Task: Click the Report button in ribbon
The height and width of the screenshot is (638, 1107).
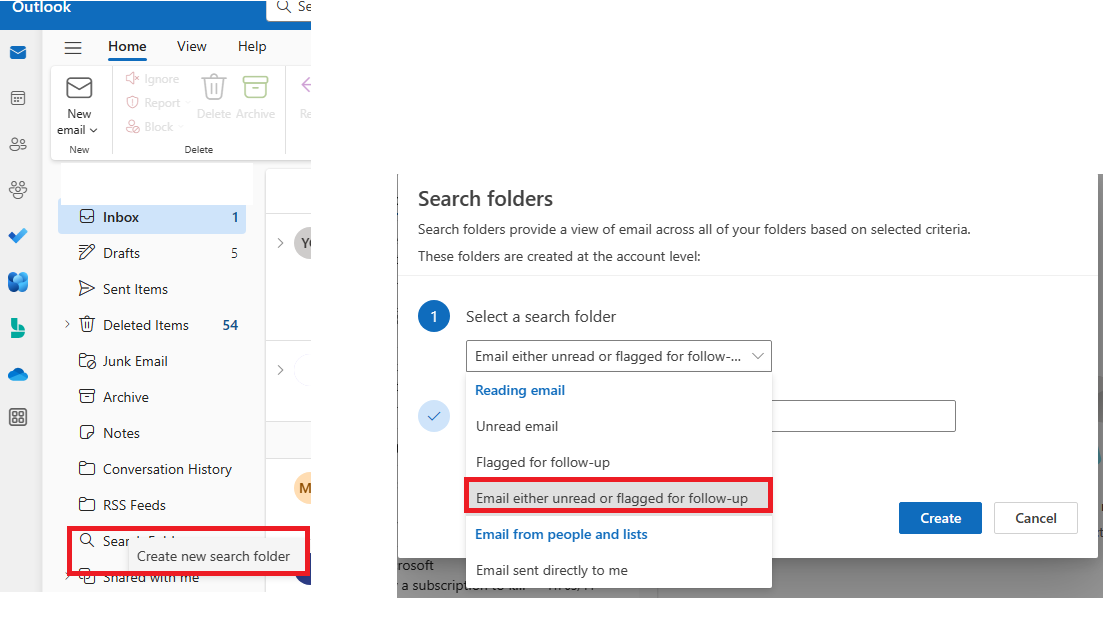Action: click(154, 103)
